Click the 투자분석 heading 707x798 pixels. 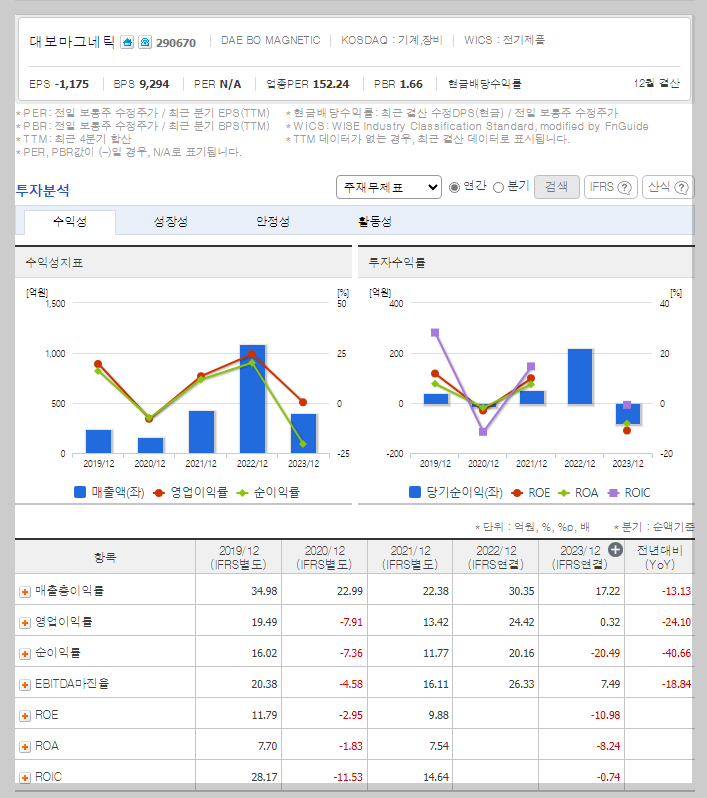tap(43, 190)
